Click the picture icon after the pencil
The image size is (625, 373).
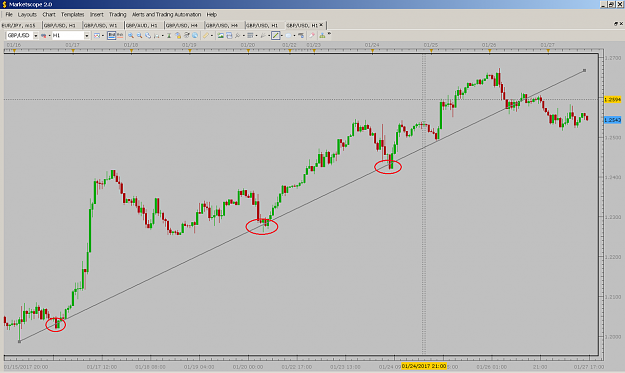click(220, 35)
